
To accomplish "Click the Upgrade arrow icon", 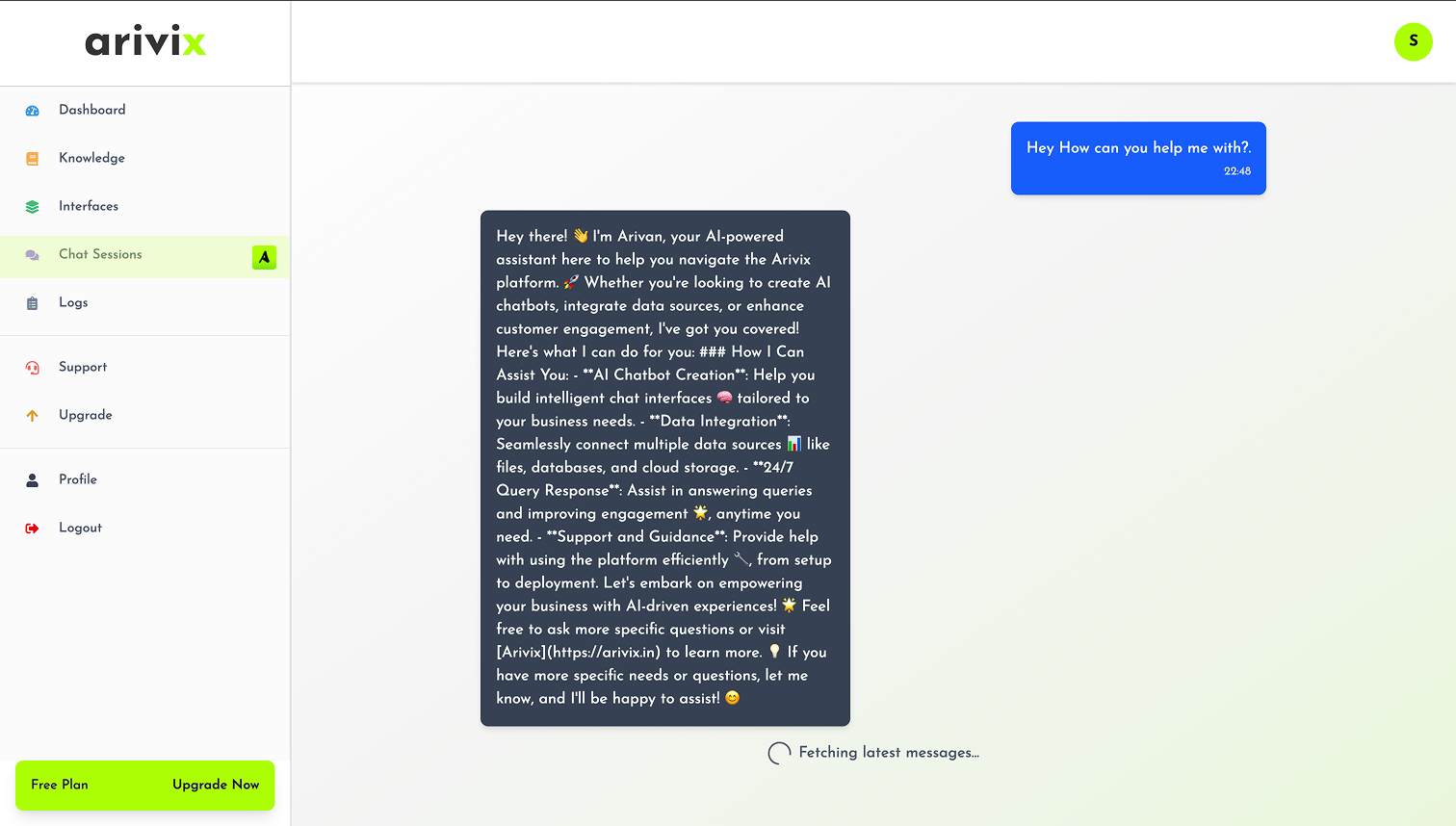I will [32, 416].
